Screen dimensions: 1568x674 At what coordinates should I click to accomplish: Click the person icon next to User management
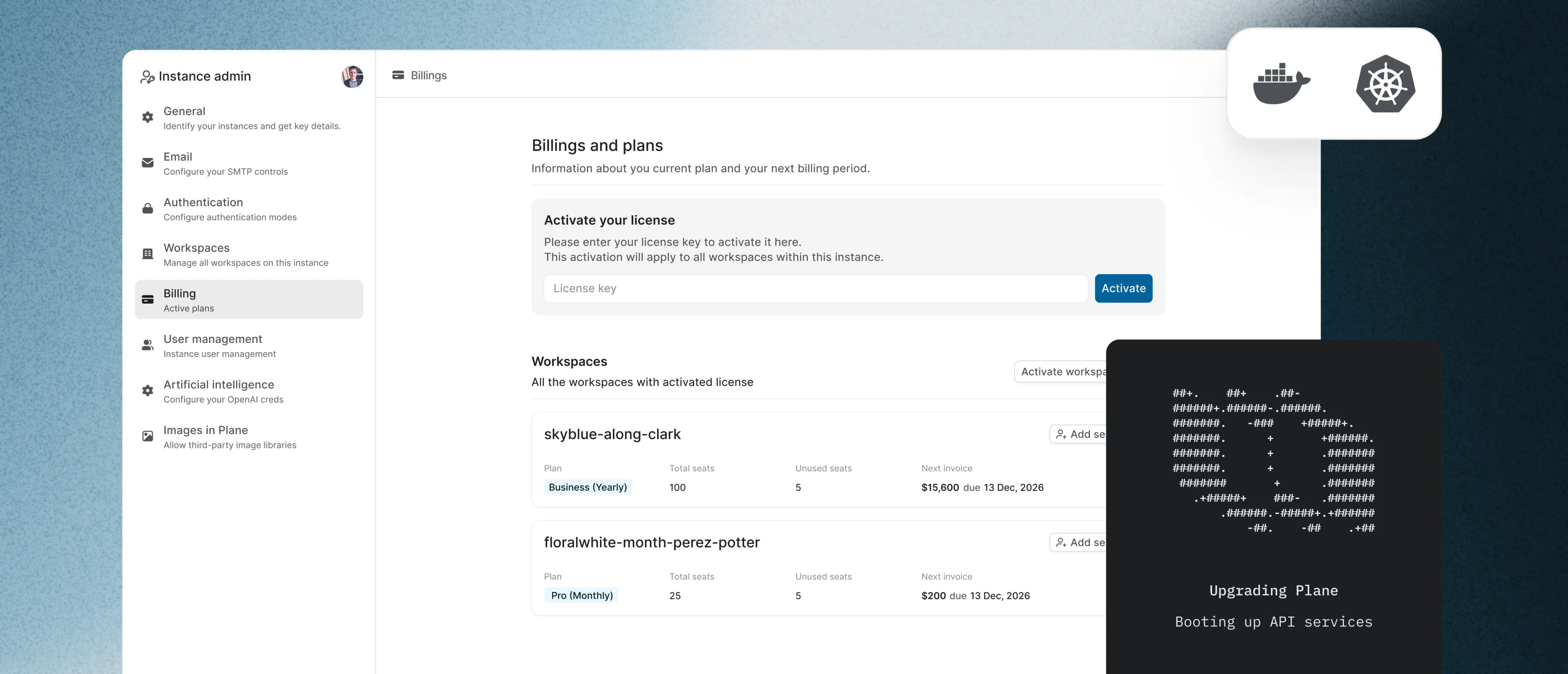147,345
